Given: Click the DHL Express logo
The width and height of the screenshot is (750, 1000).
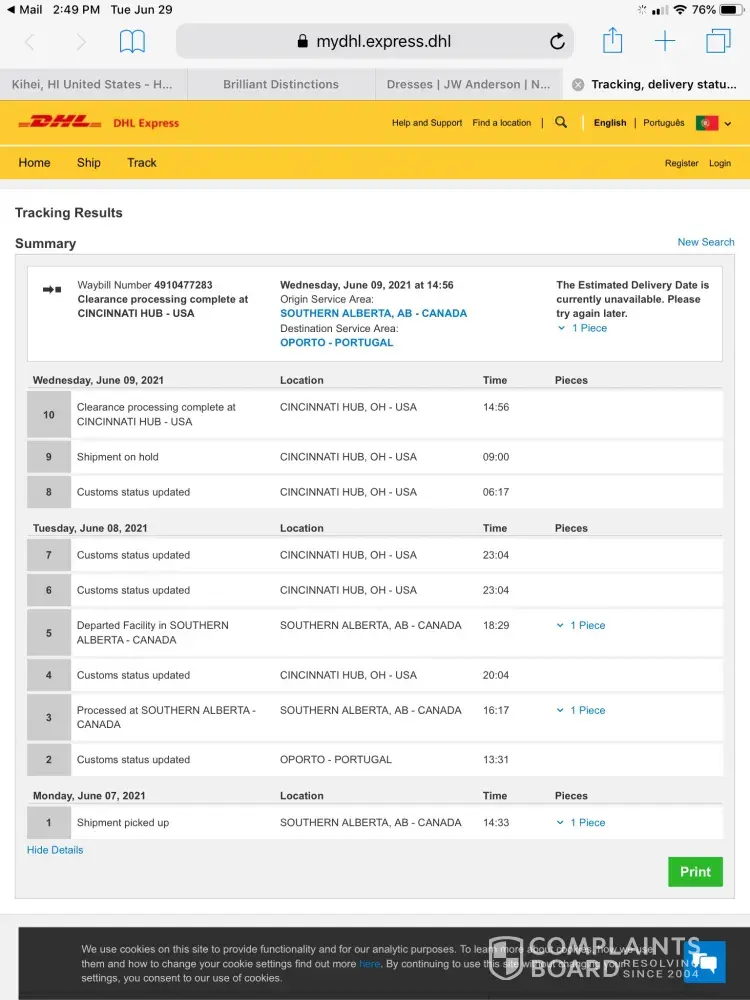Looking at the screenshot, I should [x=100, y=122].
